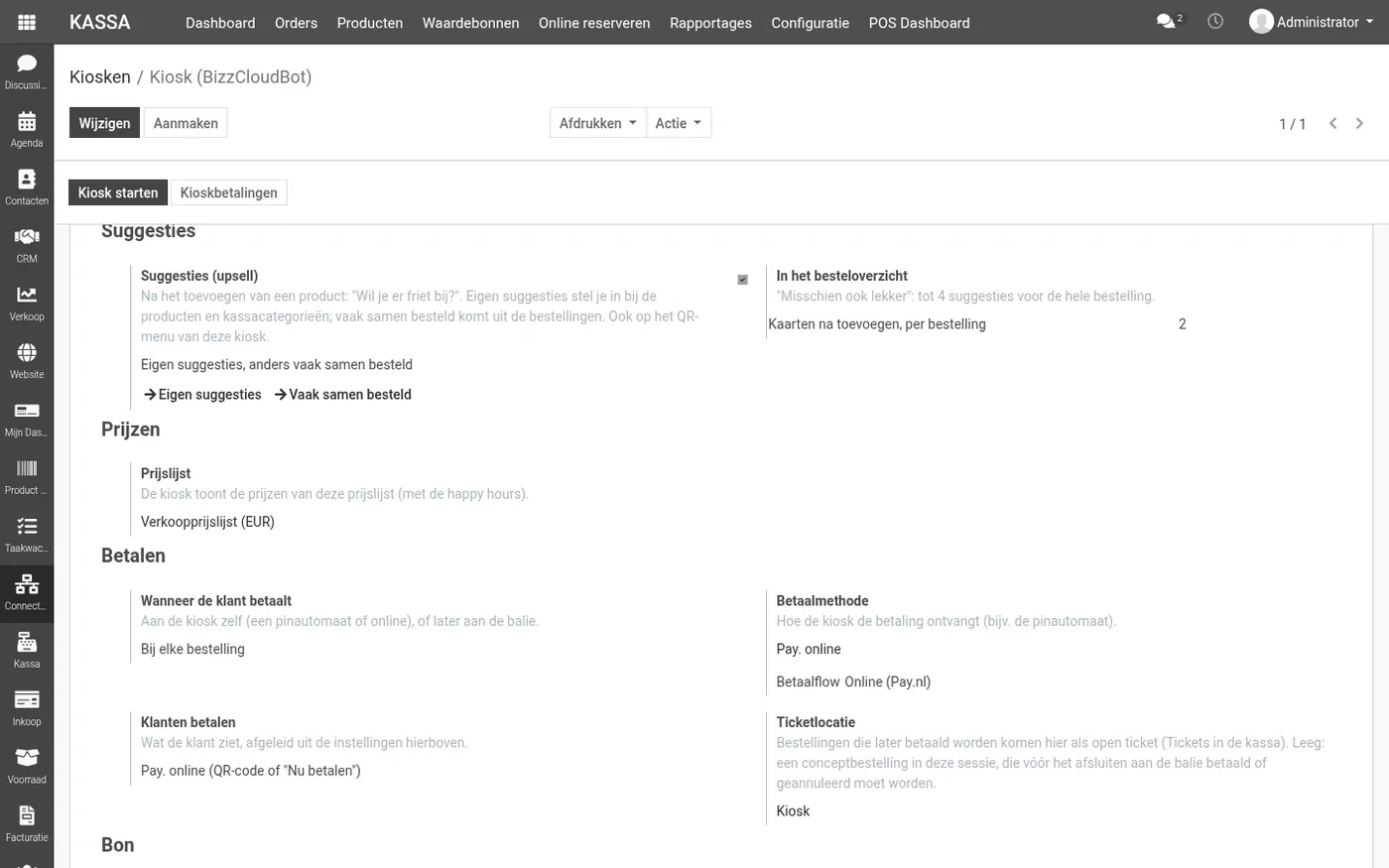Open Online reserveren menu
This screenshot has width=1389, height=868.
594,23
